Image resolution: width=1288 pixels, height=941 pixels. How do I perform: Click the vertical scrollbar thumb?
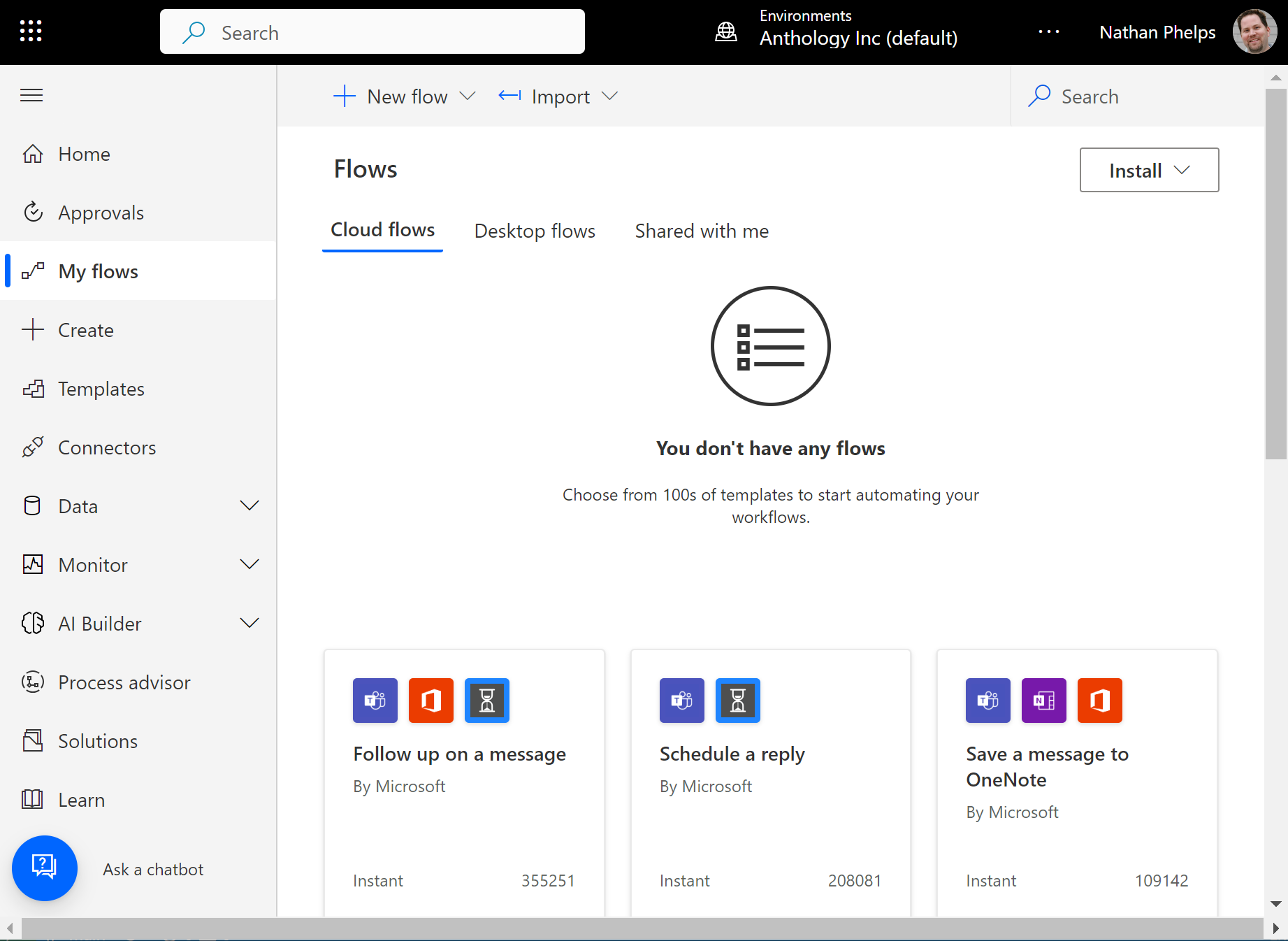(x=1276, y=274)
